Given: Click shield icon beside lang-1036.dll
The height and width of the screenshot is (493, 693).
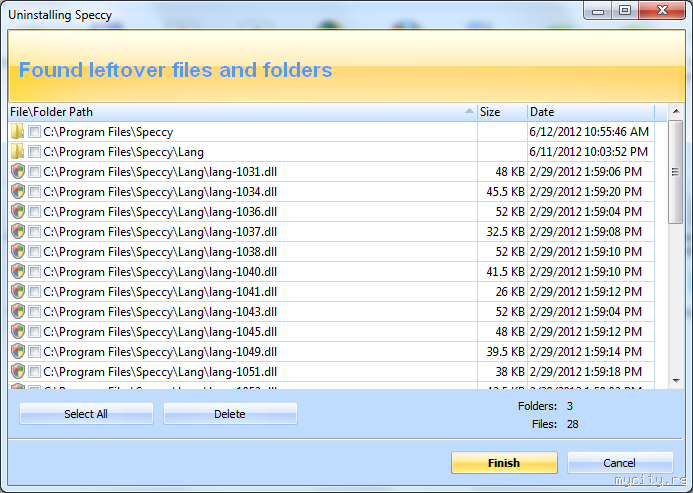Looking at the screenshot, I should [18, 211].
